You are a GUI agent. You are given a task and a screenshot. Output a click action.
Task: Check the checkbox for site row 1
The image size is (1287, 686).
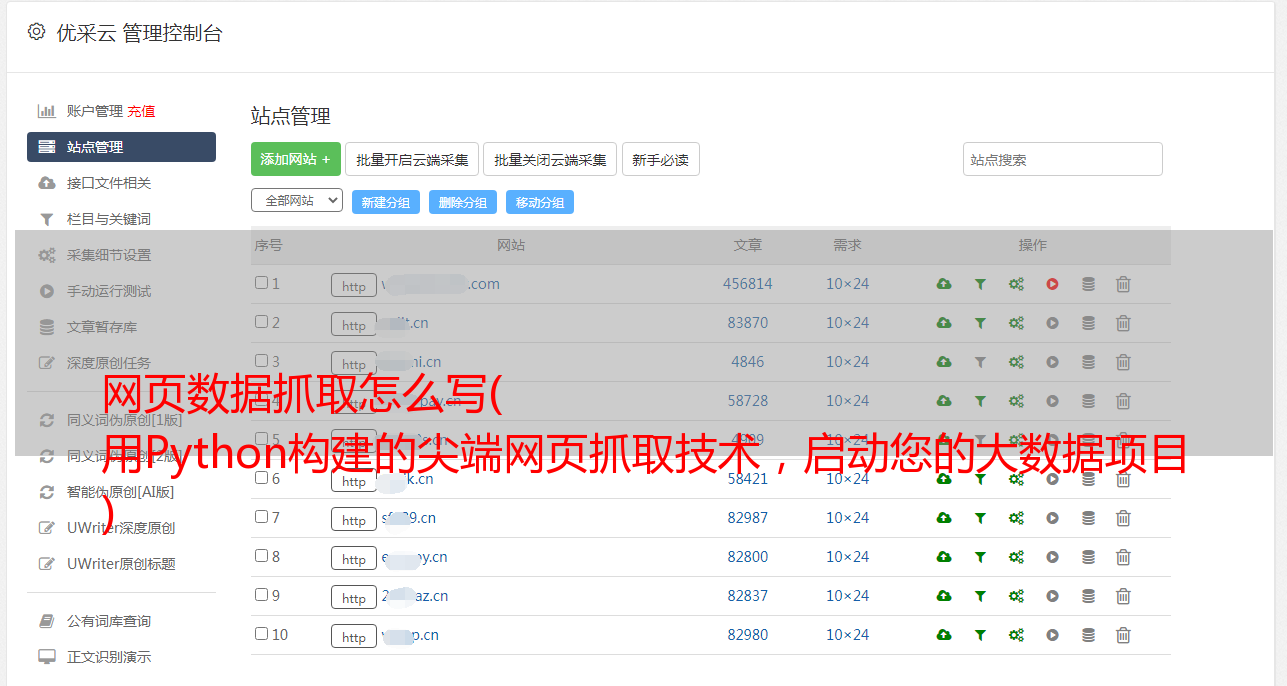click(x=261, y=283)
